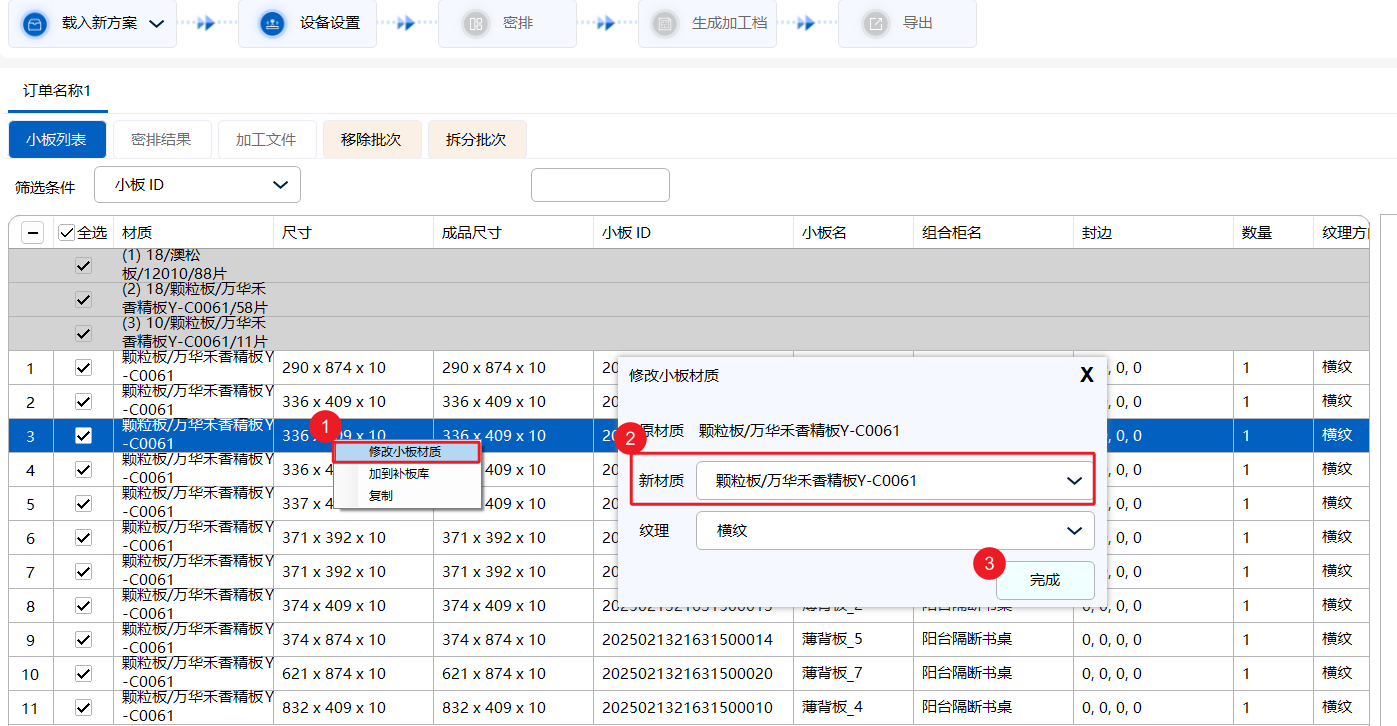Click the 完成 button
Screen dimensions: 1397x726
pos(1044,580)
